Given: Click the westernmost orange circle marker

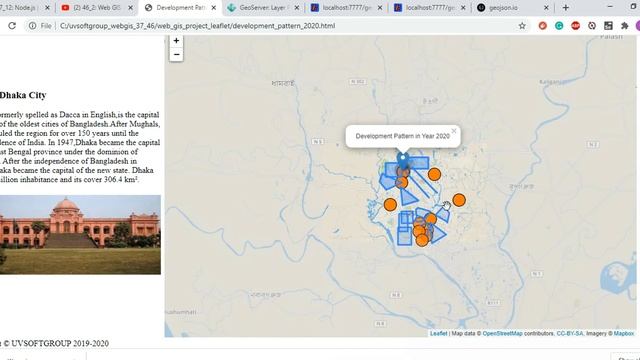Looking at the screenshot, I should (390, 205).
